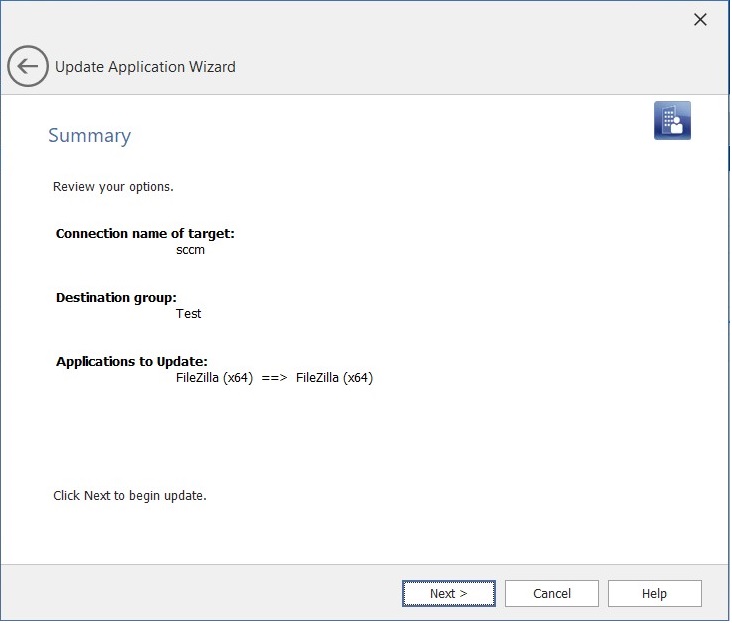
Task: Click the footer bar left of the Next button
Action: 200,593
